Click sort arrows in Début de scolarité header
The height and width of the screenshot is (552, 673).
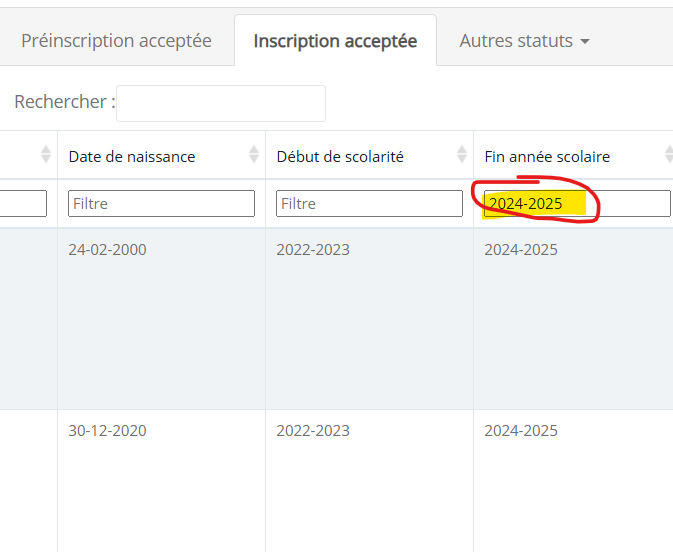pyautogui.click(x=462, y=154)
